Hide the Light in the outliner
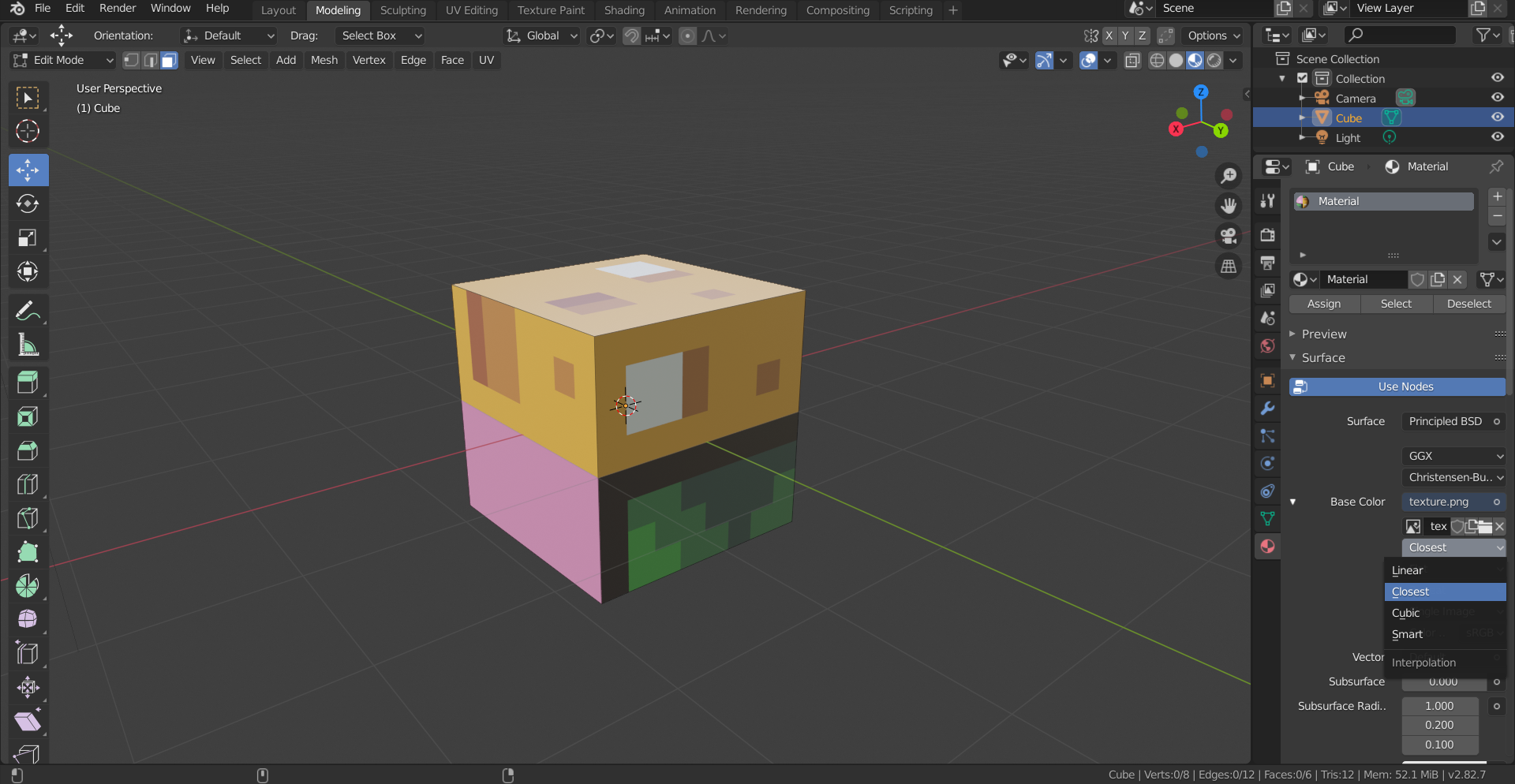The image size is (1515, 784). click(x=1497, y=136)
